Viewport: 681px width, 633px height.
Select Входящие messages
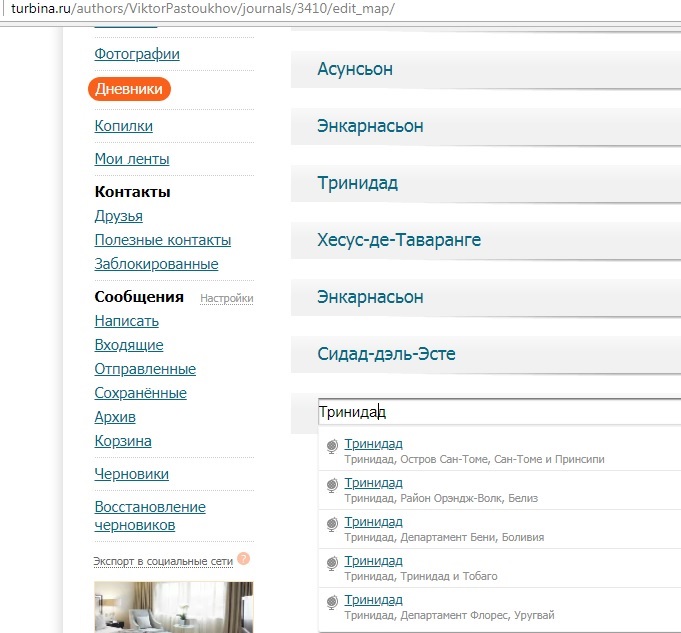point(128,345)
